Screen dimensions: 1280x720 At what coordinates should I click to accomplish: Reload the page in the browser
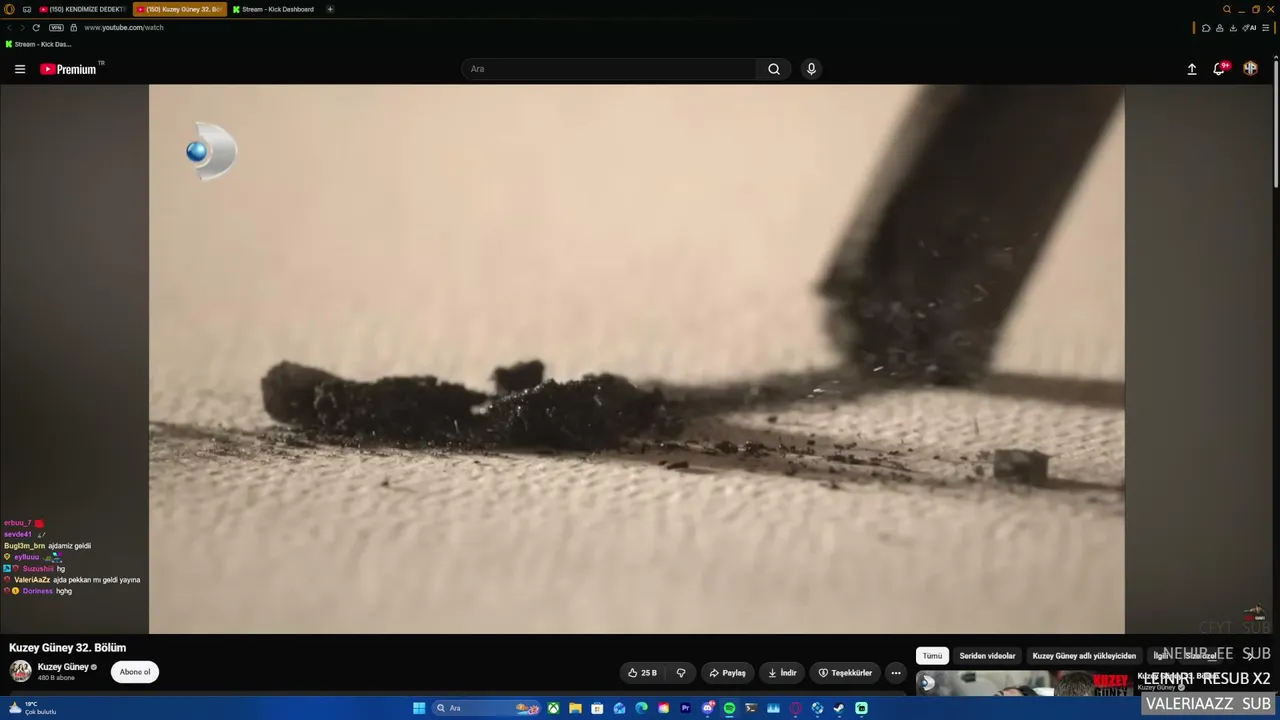(36, 27)
